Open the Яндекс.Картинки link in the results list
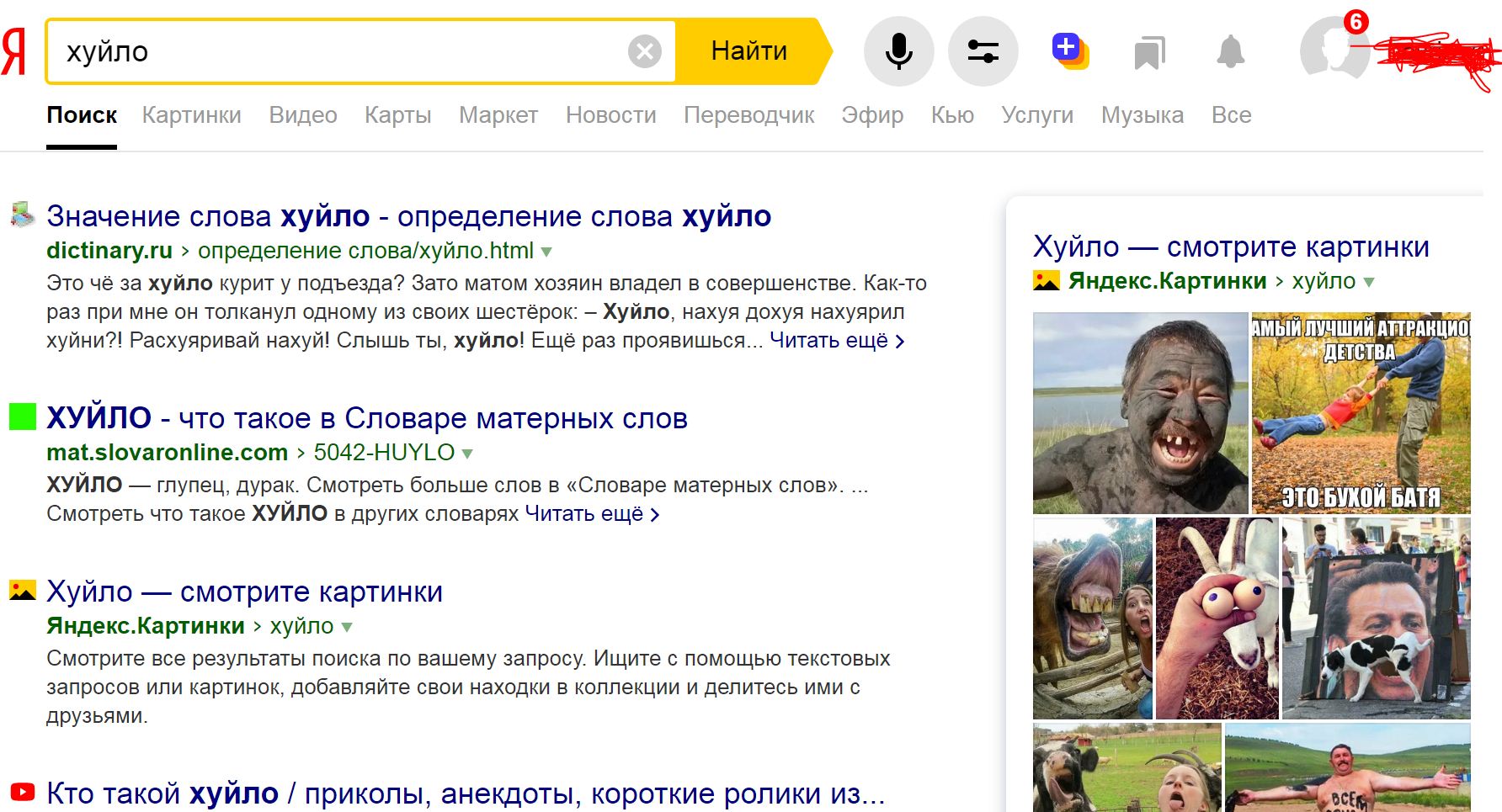The height and width of the screenshot is (812, 1502). [x=146, y=626]
